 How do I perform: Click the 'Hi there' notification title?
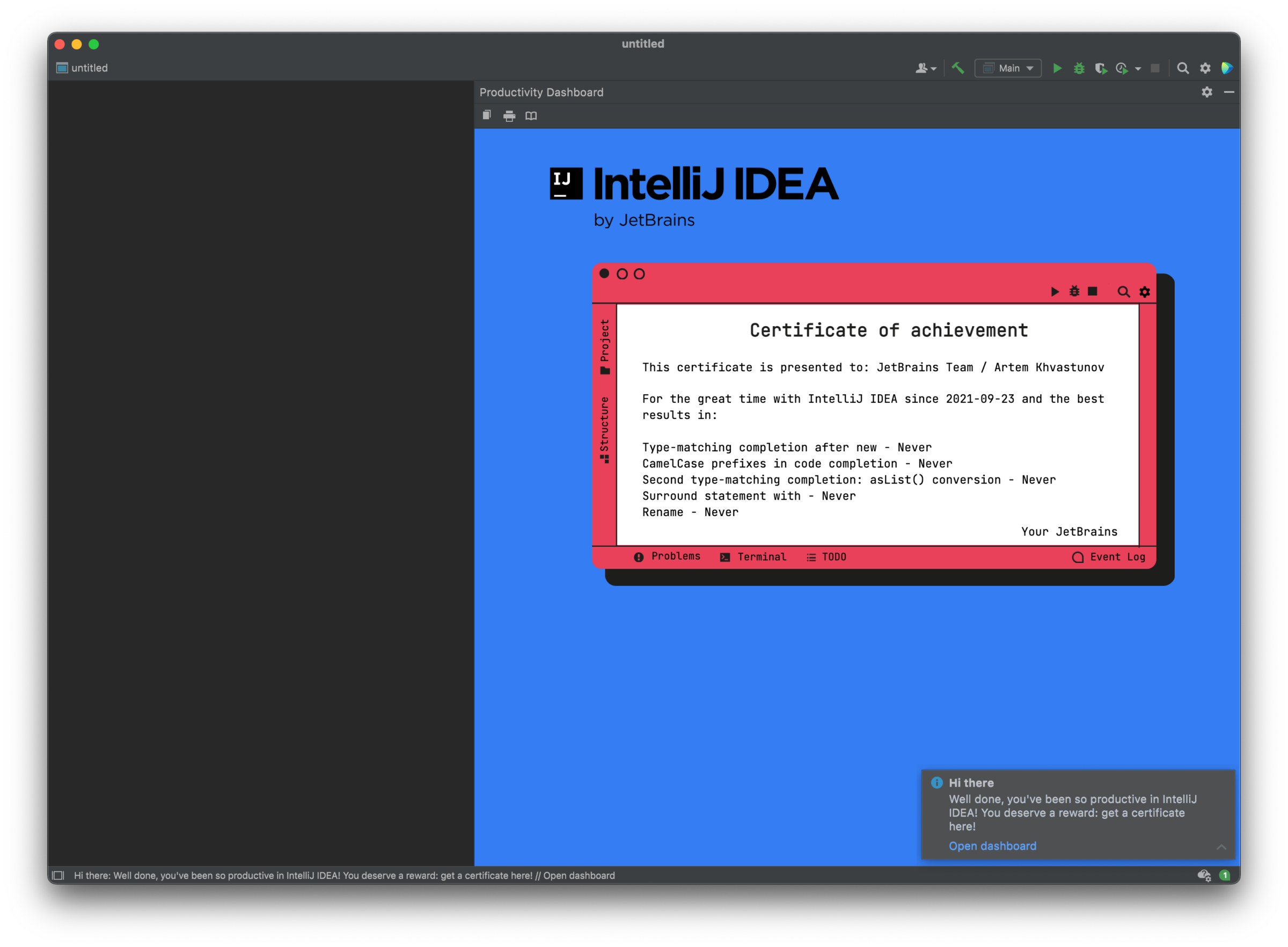tap(971, 782)
